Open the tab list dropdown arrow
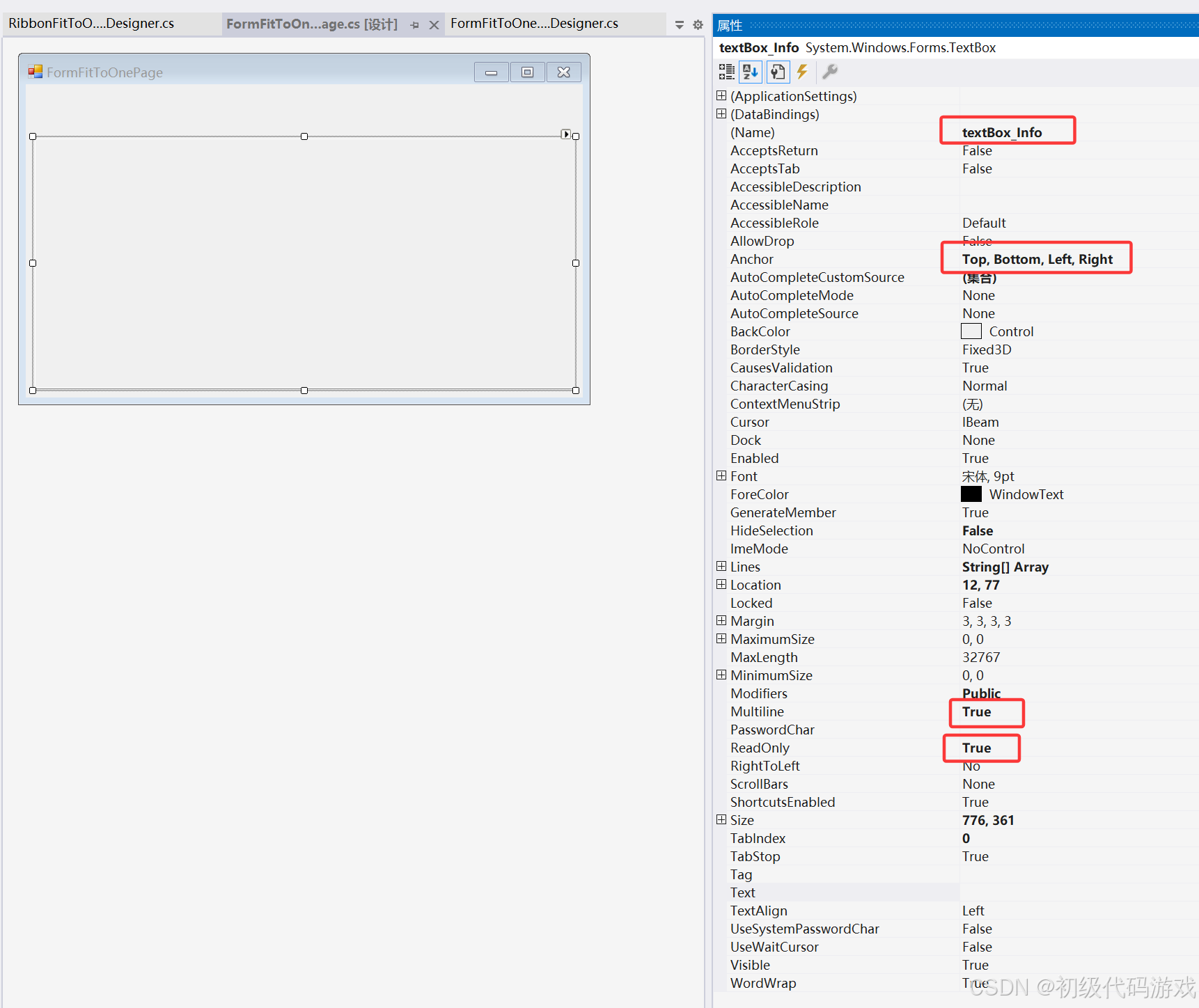The height and width of the screenshot is (1008, 1199). pos(680,25)
